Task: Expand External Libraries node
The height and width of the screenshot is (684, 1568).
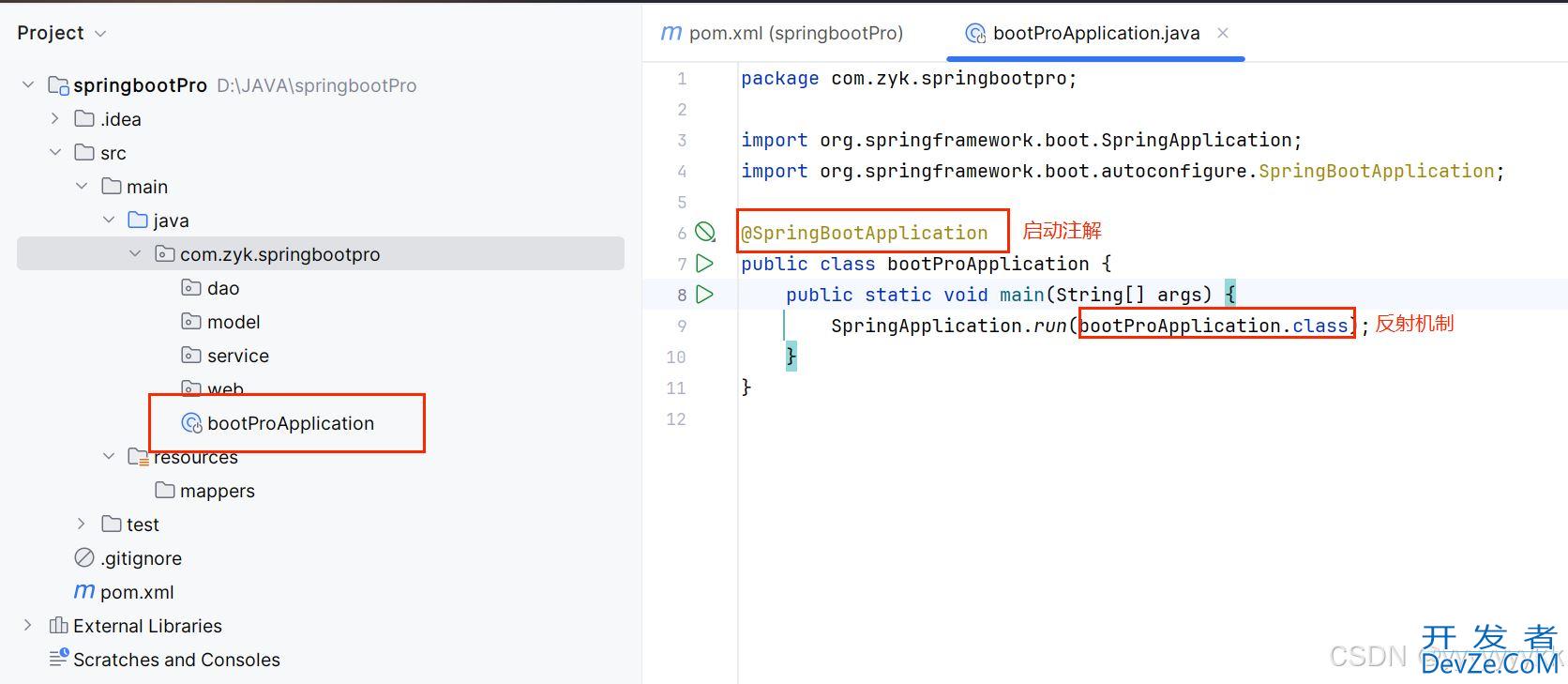Action: click(28, 626)
